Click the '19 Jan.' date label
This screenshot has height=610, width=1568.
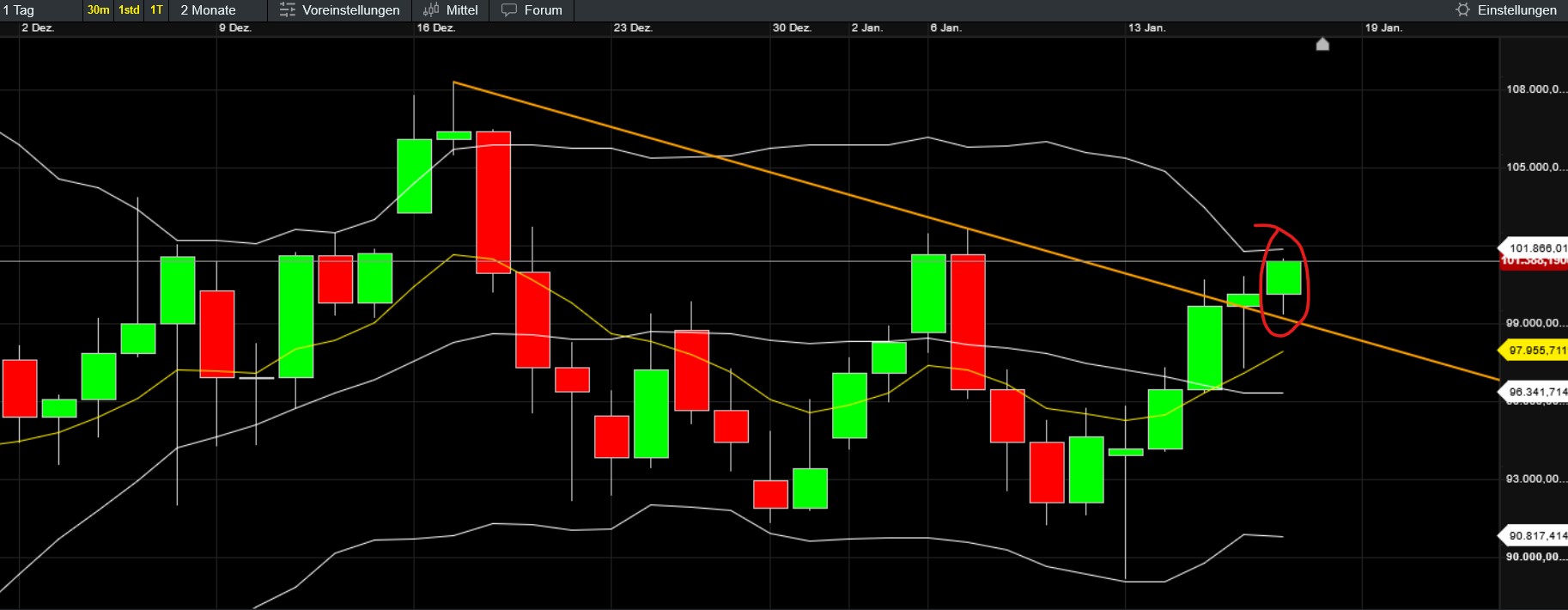click(1383, 28)
